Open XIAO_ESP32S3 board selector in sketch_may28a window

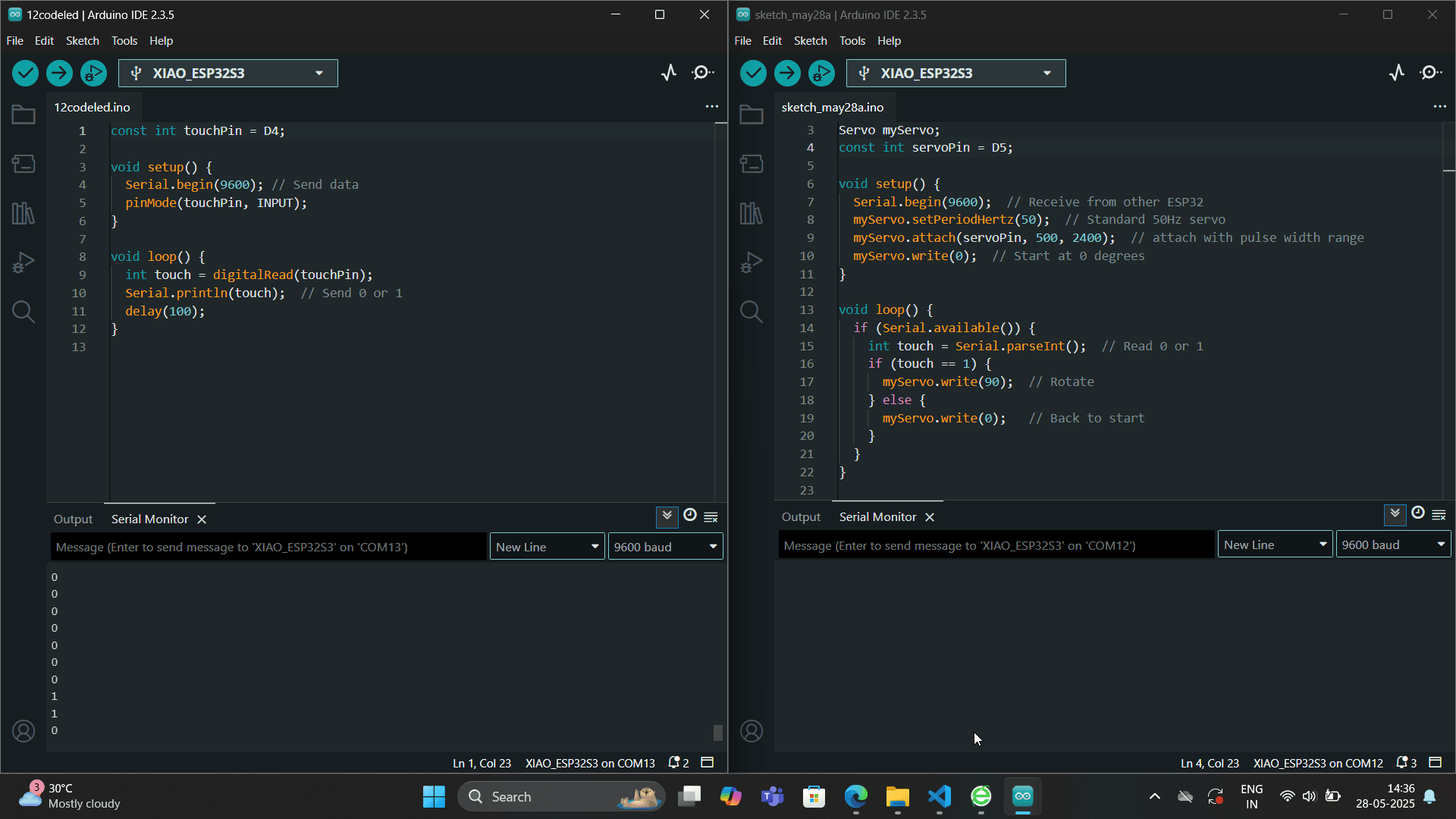955,73
